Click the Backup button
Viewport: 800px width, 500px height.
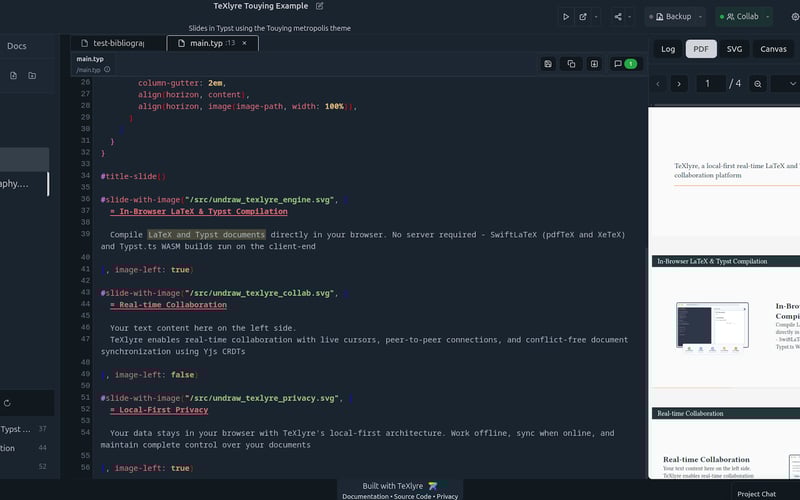tap(673, 17)
